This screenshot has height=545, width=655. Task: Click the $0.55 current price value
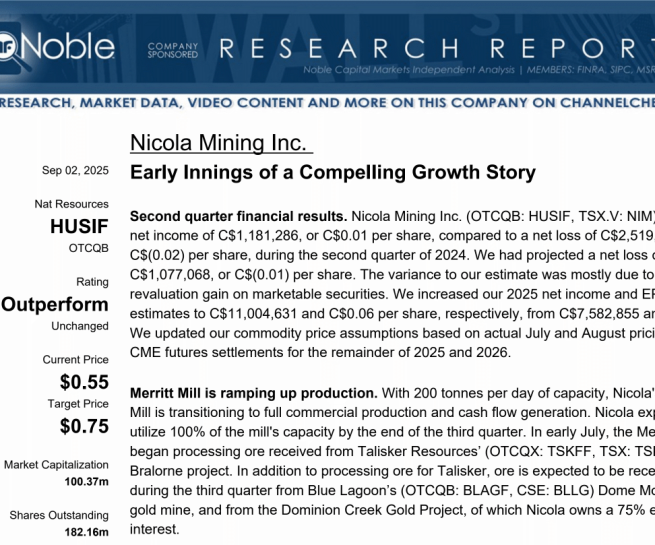point(84,381)
